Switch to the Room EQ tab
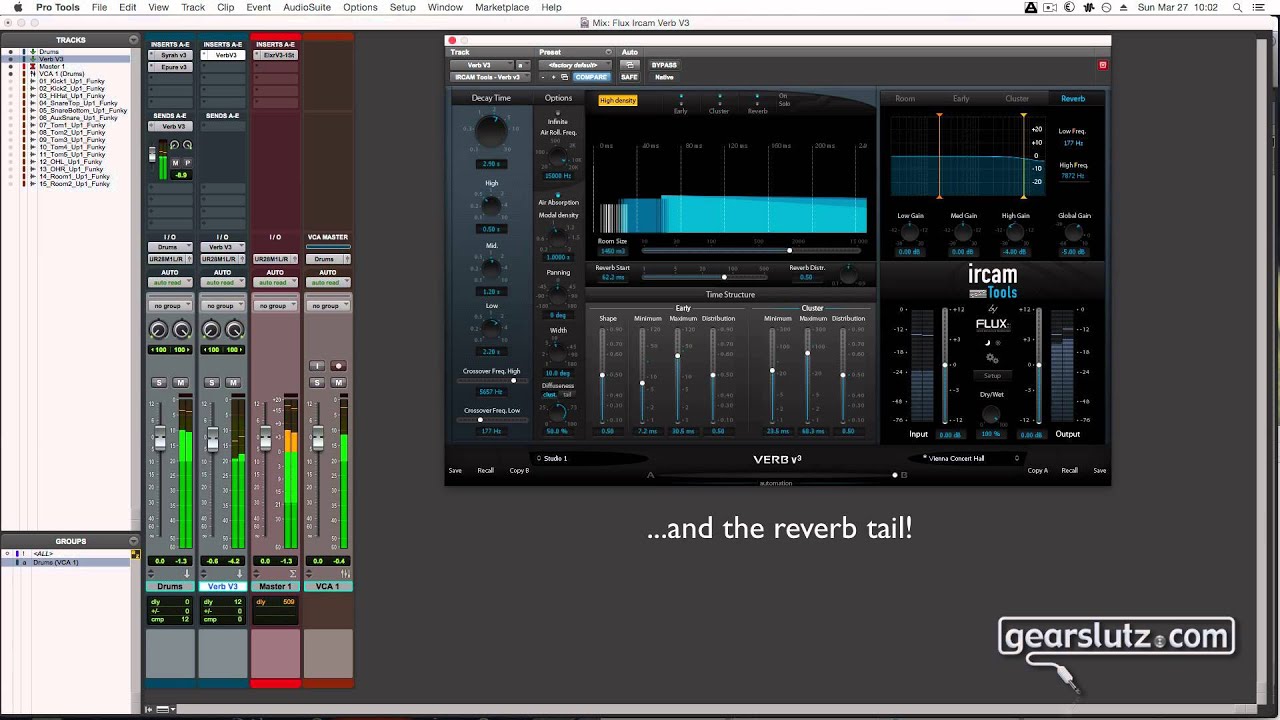This screenshot has width=1280, height=720. 905,98
